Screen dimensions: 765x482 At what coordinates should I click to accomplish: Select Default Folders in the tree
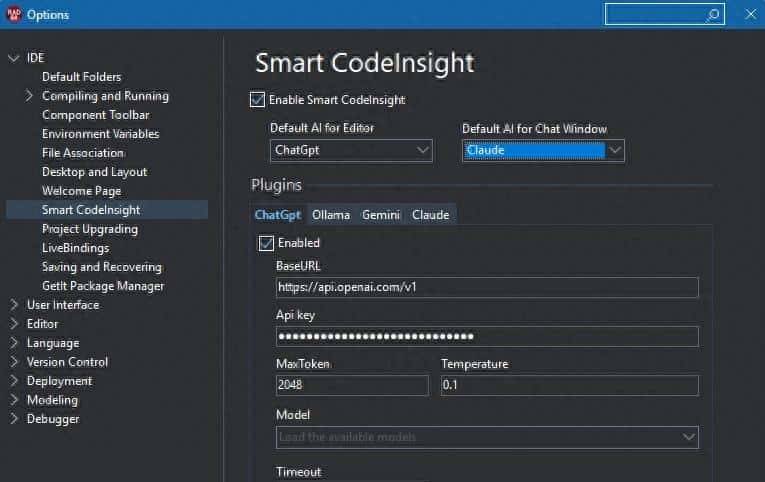coord(81,77)
